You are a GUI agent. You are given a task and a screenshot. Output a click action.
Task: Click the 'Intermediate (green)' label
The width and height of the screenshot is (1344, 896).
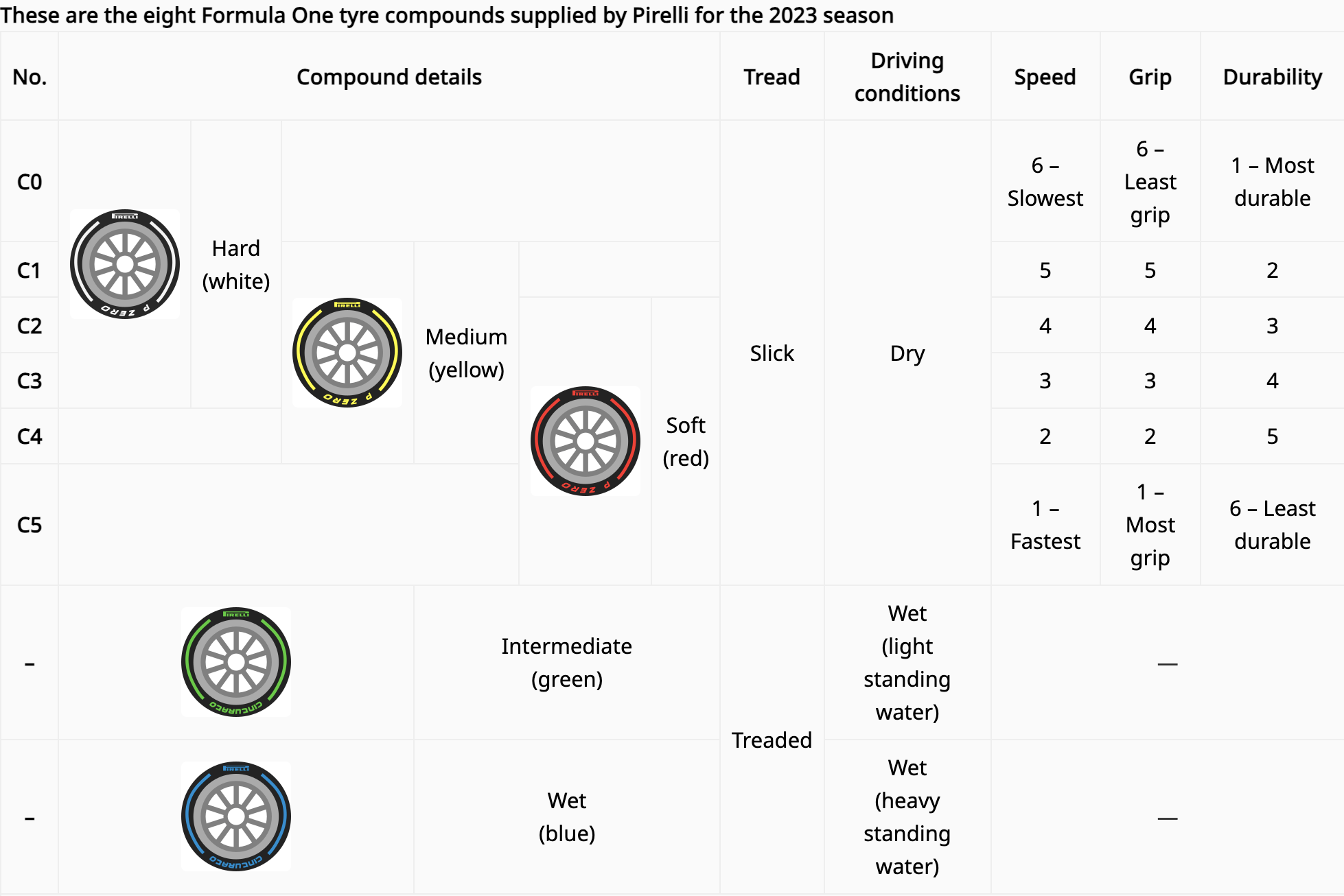(566, 663)
